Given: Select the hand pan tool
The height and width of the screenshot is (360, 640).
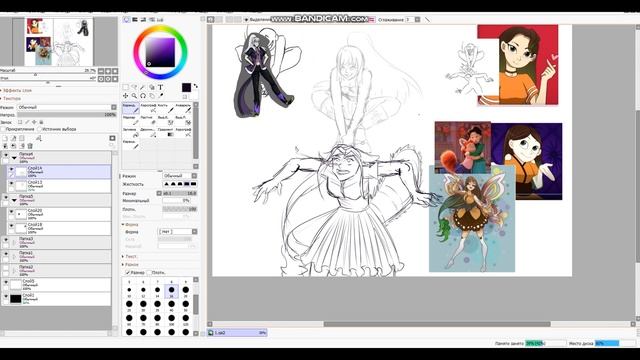Looking at the screenshot, I should 152,96.
